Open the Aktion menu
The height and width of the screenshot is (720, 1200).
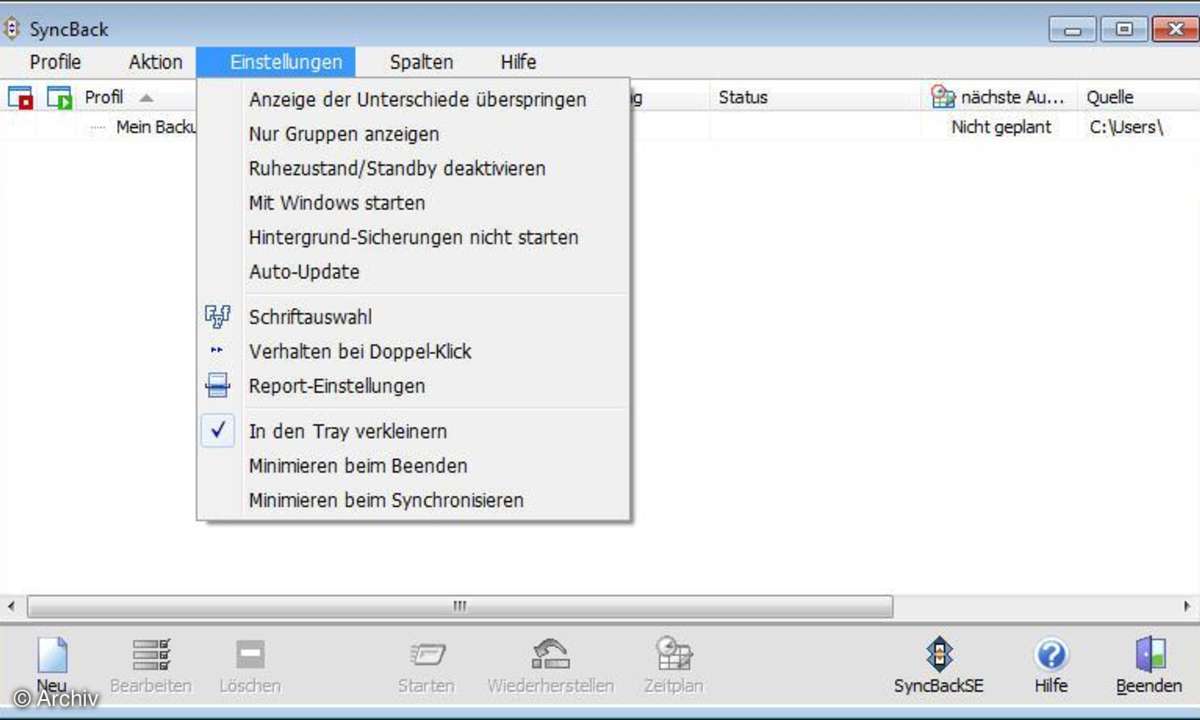[x=156, y=62]
